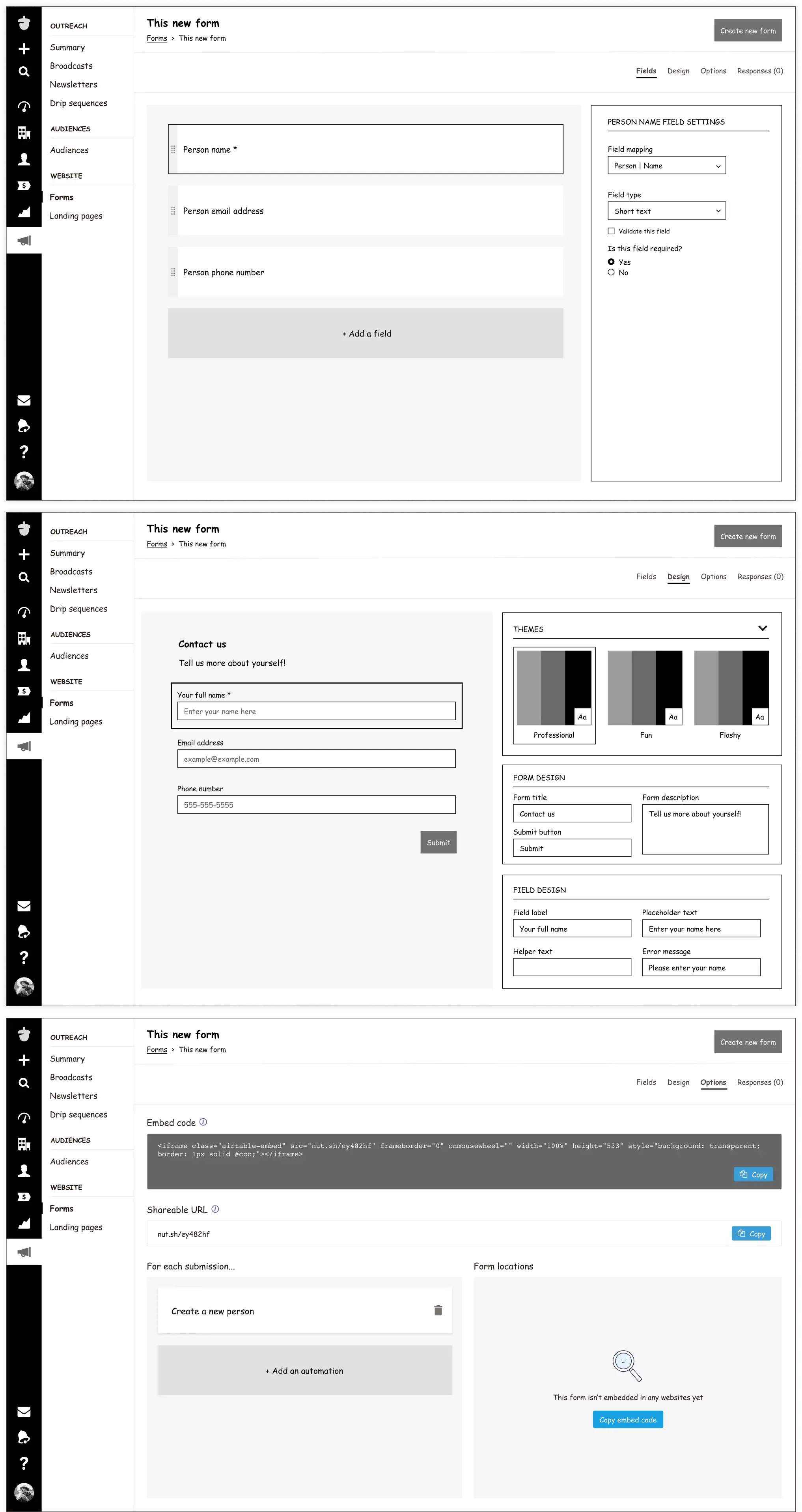Screen dimensions: 802x1512
Task: Toggle Is this field required to Yes
Action: coord(612,262)
